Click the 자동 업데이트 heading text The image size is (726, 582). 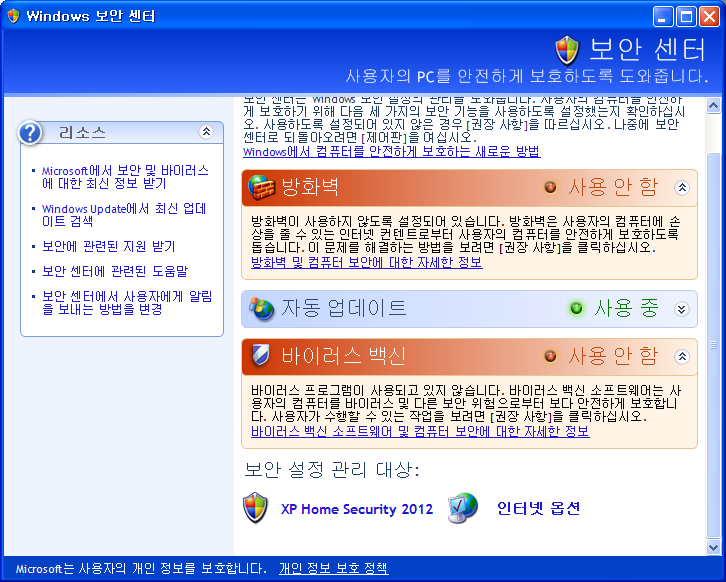tap(344, 308)
